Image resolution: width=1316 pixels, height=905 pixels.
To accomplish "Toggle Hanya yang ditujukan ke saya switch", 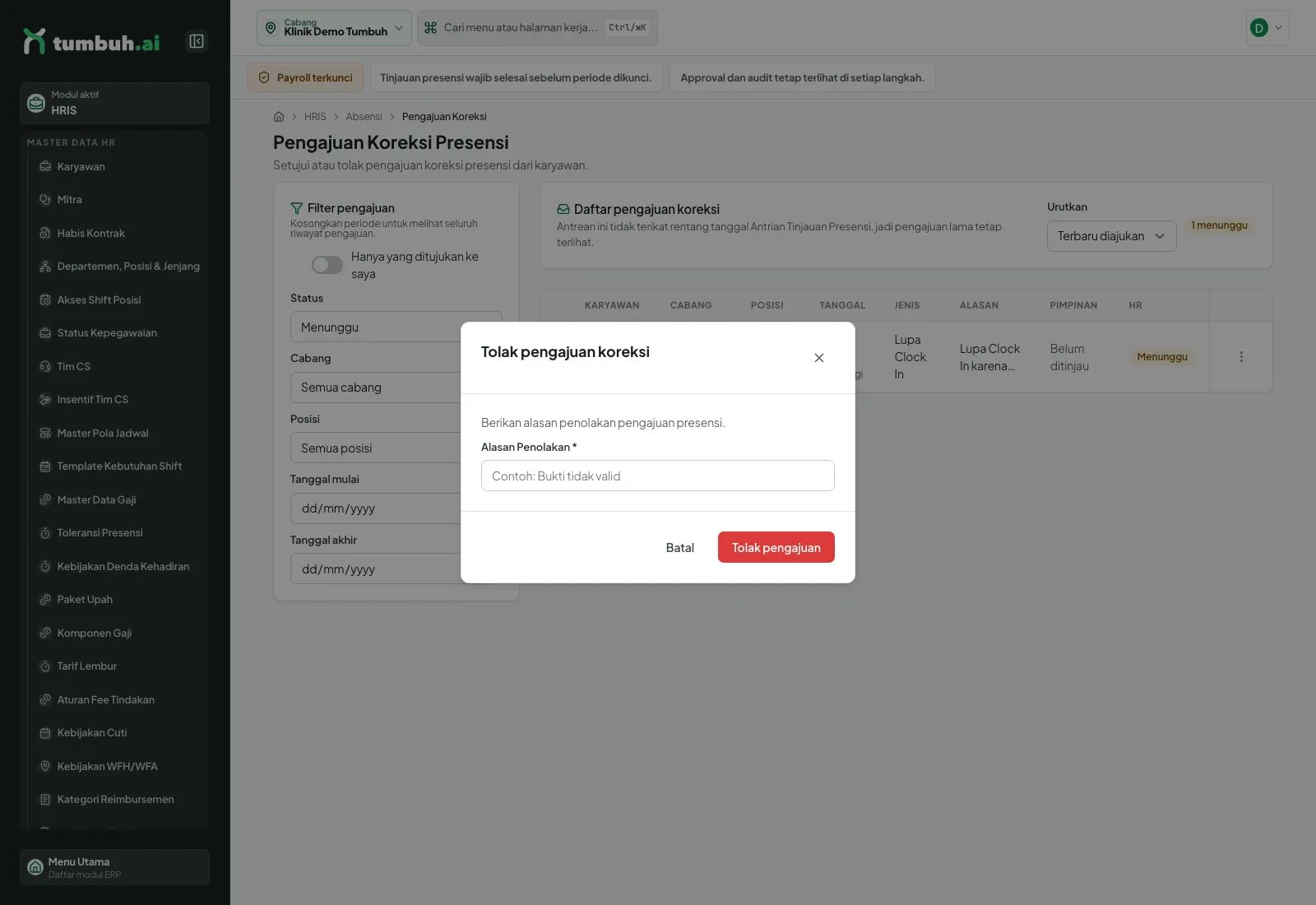I will pos(327,265).
